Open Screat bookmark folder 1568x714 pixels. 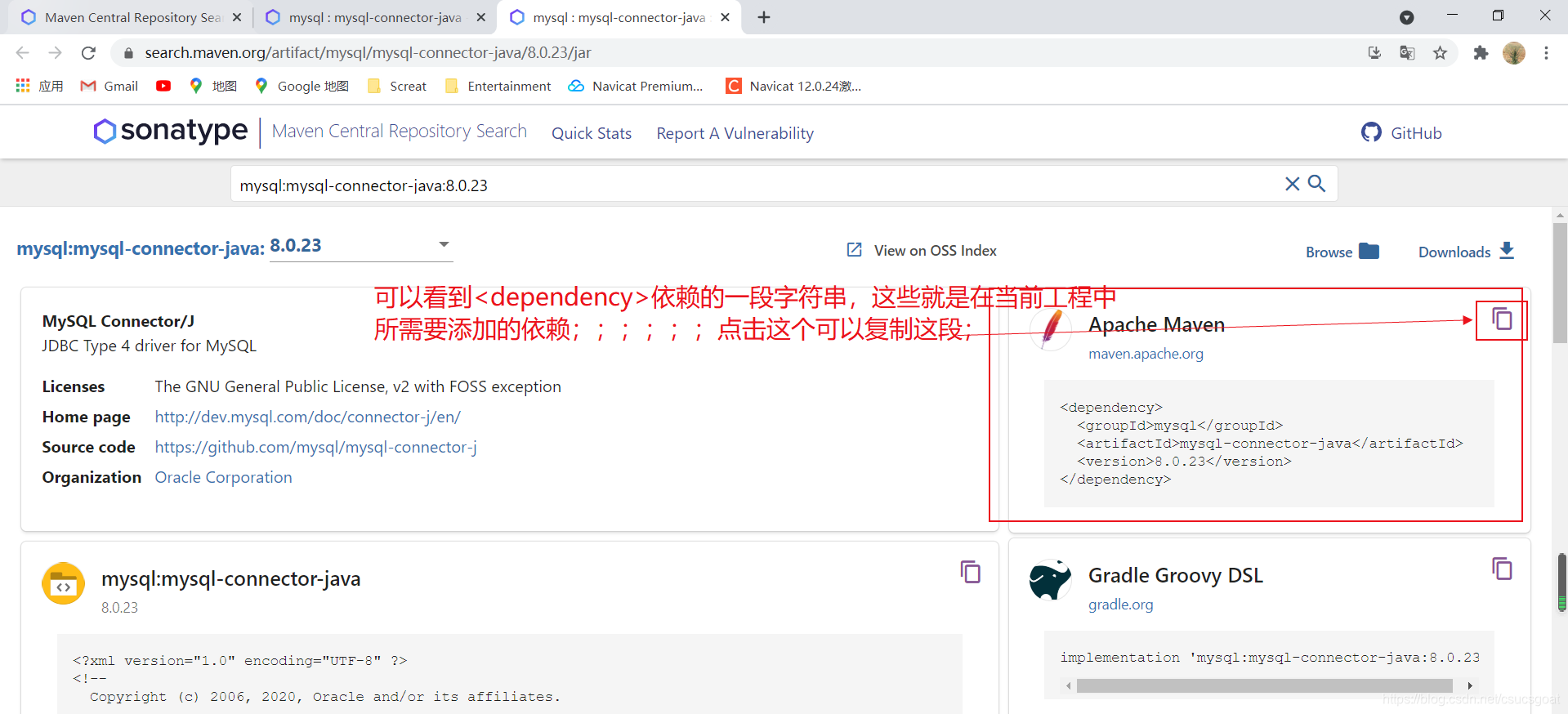[398, 86]
